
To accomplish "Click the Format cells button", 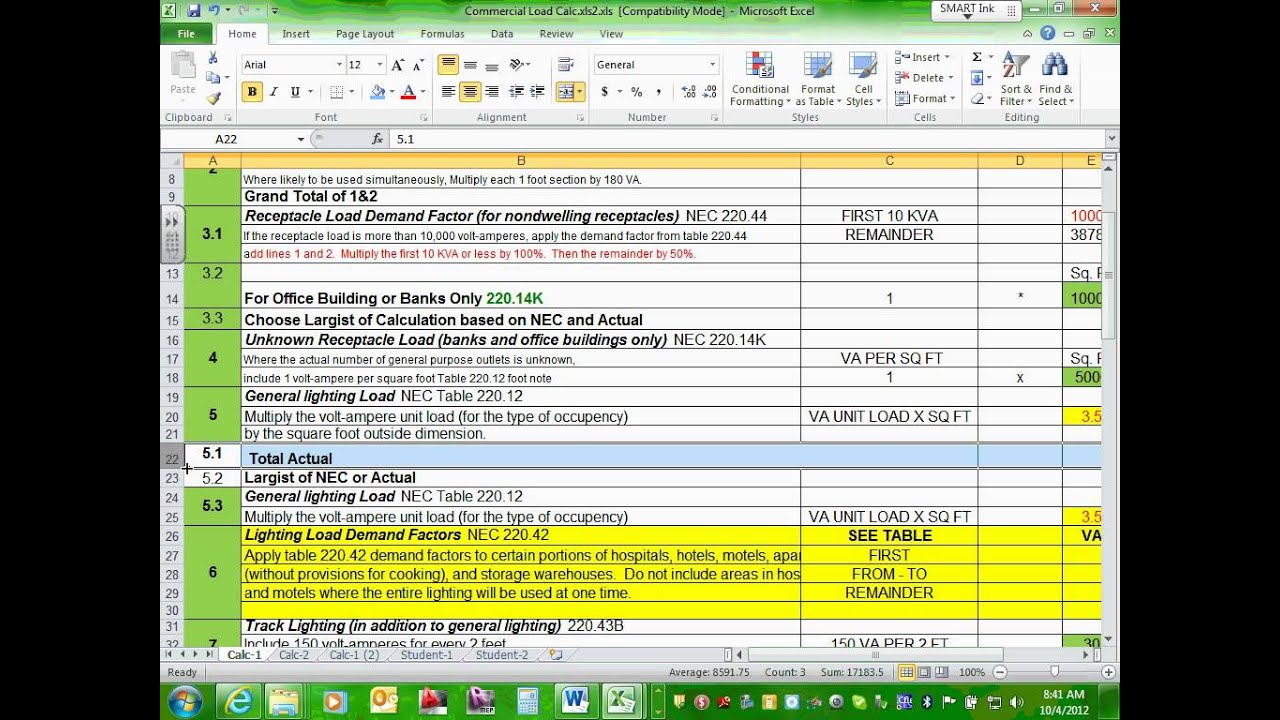I will (925, 98).
